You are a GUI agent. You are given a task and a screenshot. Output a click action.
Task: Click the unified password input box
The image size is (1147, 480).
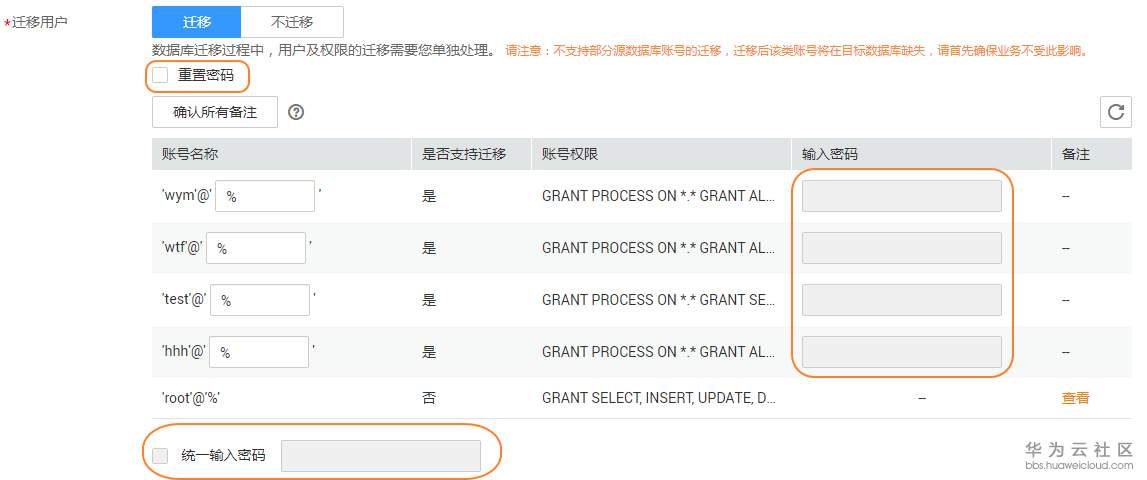tap(381, 456)
